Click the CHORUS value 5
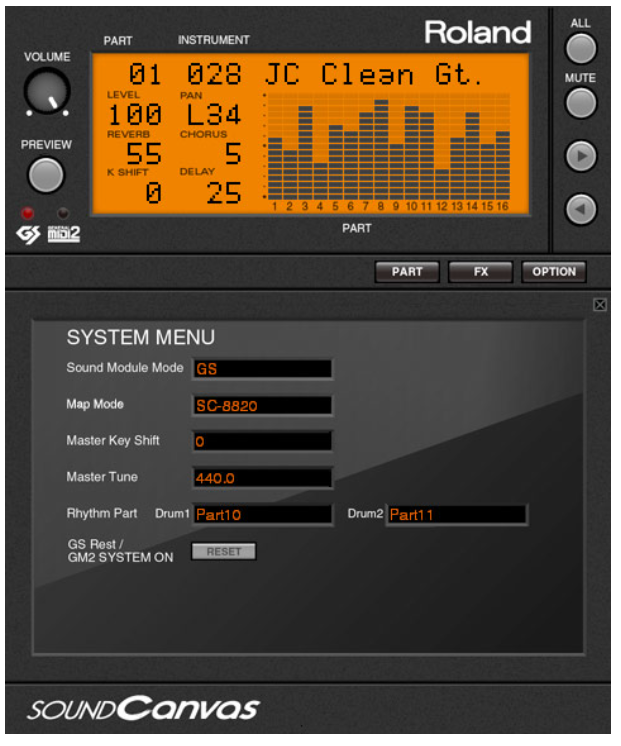 pos(233,154)
